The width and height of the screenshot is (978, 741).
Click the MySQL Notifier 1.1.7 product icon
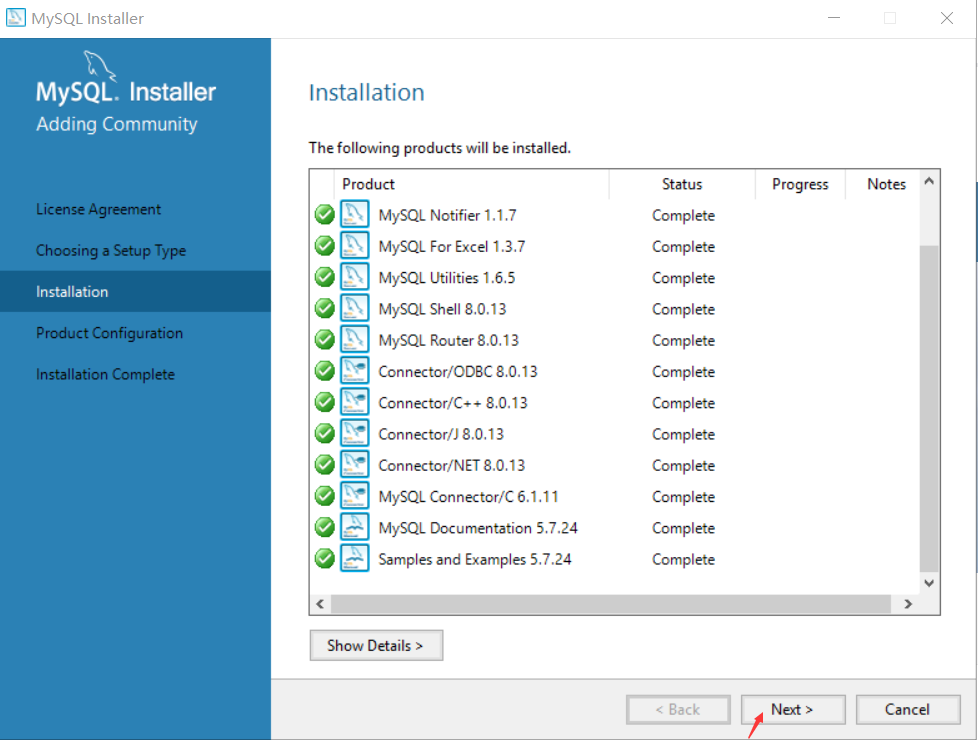tap(354, 214)
